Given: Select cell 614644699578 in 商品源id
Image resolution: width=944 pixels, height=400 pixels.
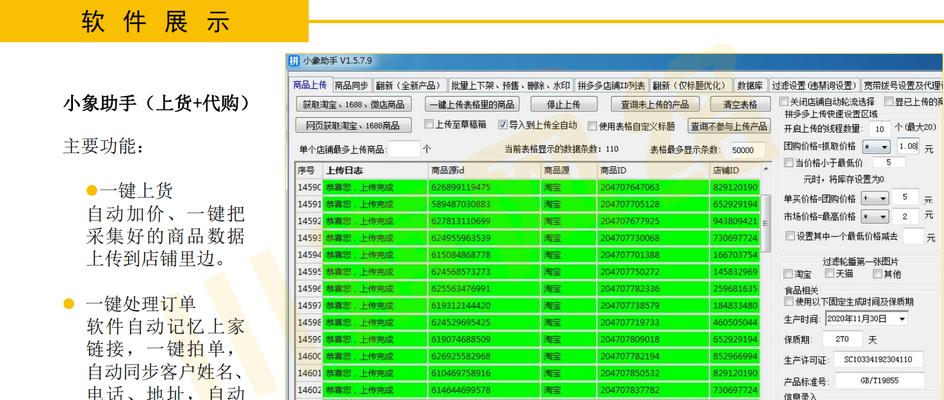Looking at the screenshot, I should point(484,390).
